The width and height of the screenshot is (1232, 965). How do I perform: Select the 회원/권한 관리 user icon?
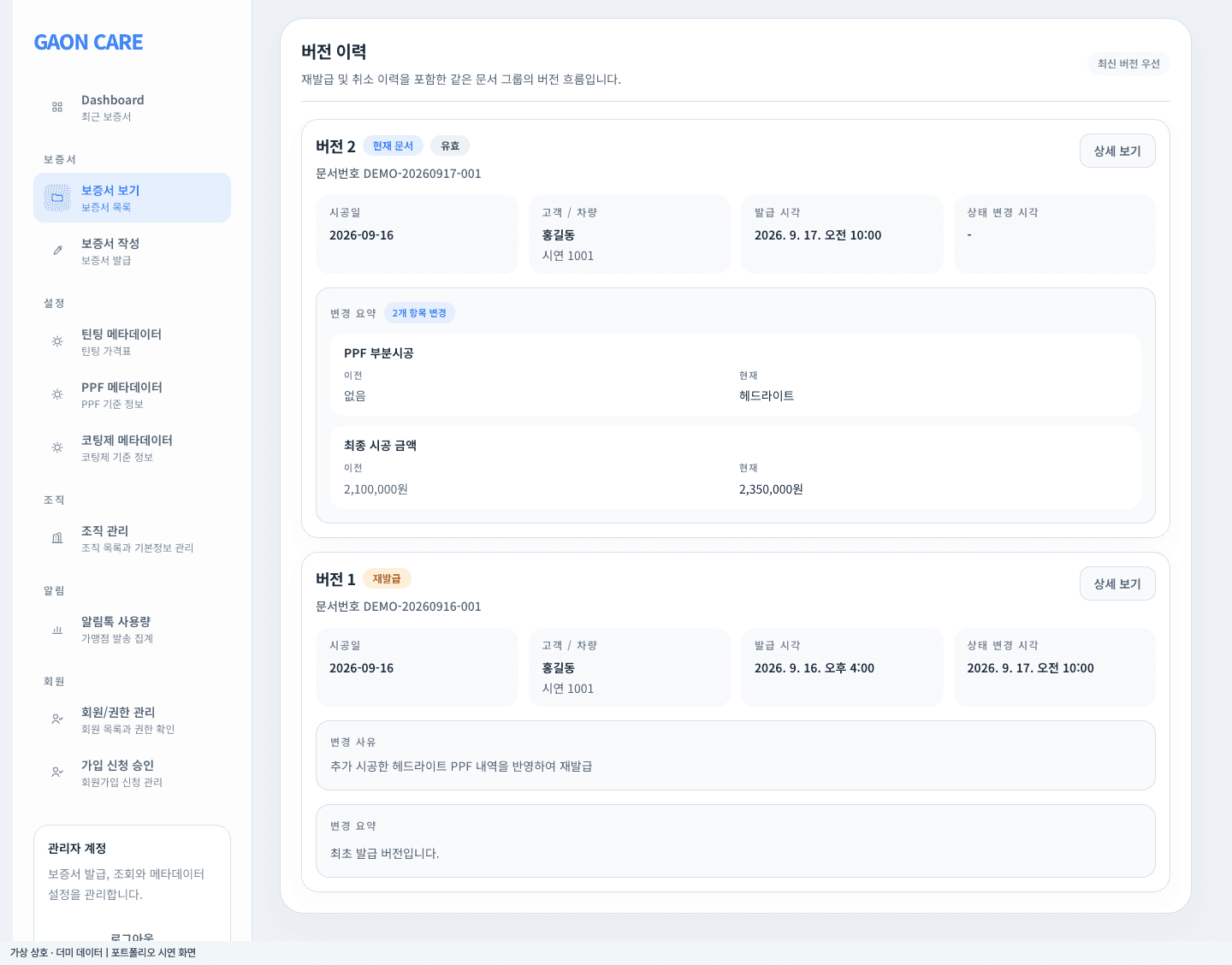[x=57, y=719]
